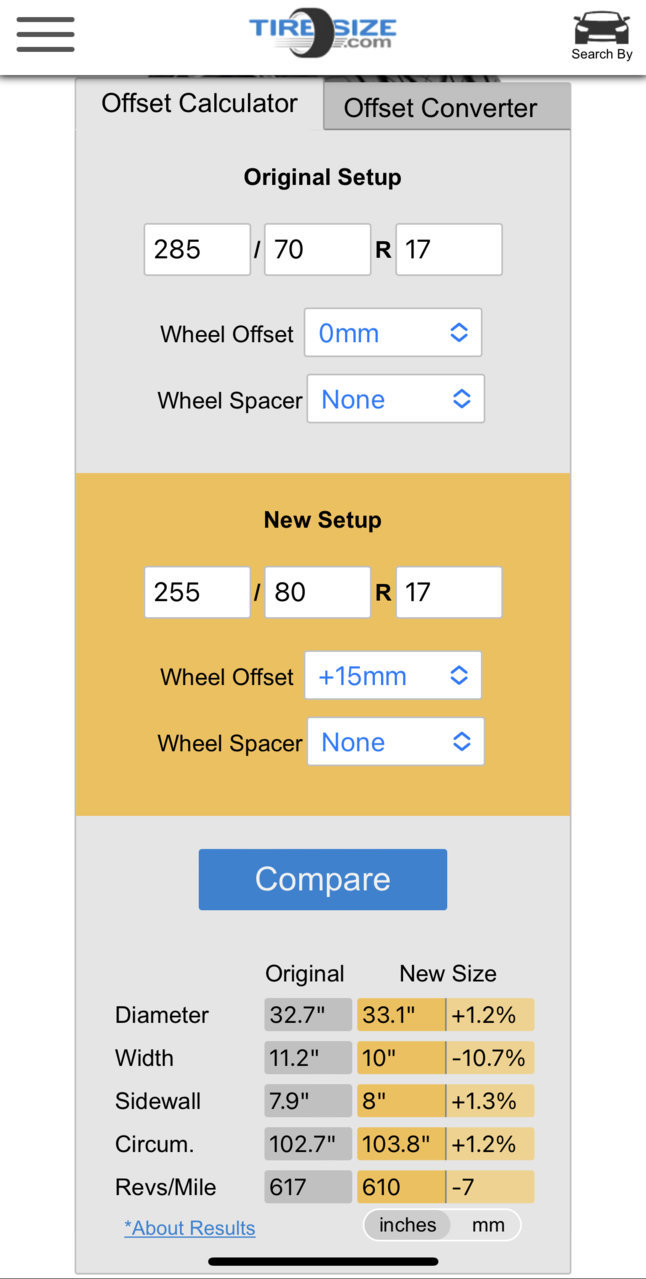The height and width of the screenshot is (1279, 646).
Task: Open the hamburger menu
Action: pyautogui.click(x=45, y=34)
